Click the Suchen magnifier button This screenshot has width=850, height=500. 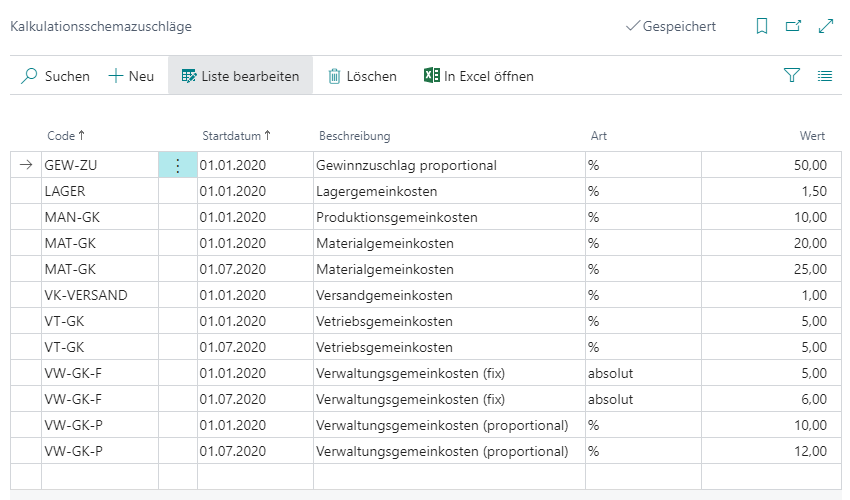pos(55,76)
